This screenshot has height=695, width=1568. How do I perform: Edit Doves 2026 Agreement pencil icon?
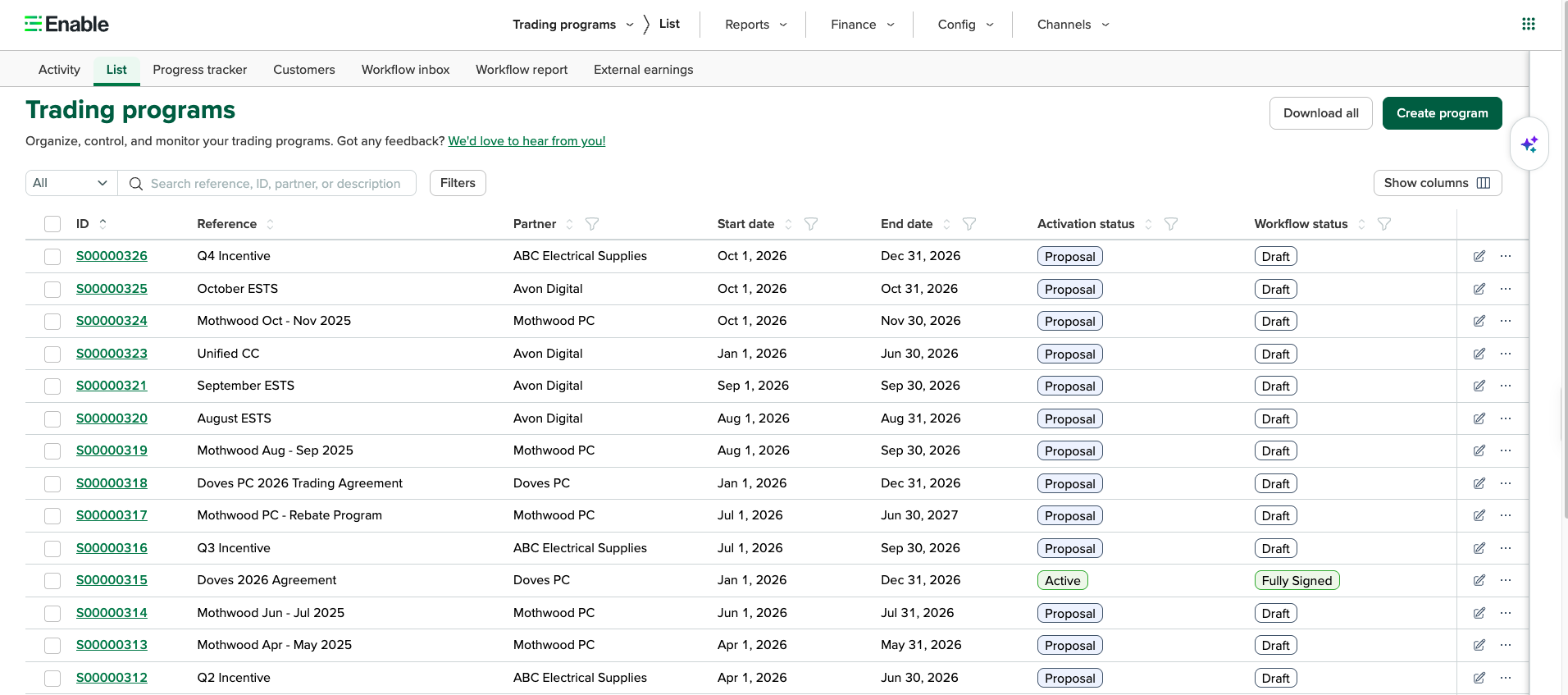(x=1479, y=580)
